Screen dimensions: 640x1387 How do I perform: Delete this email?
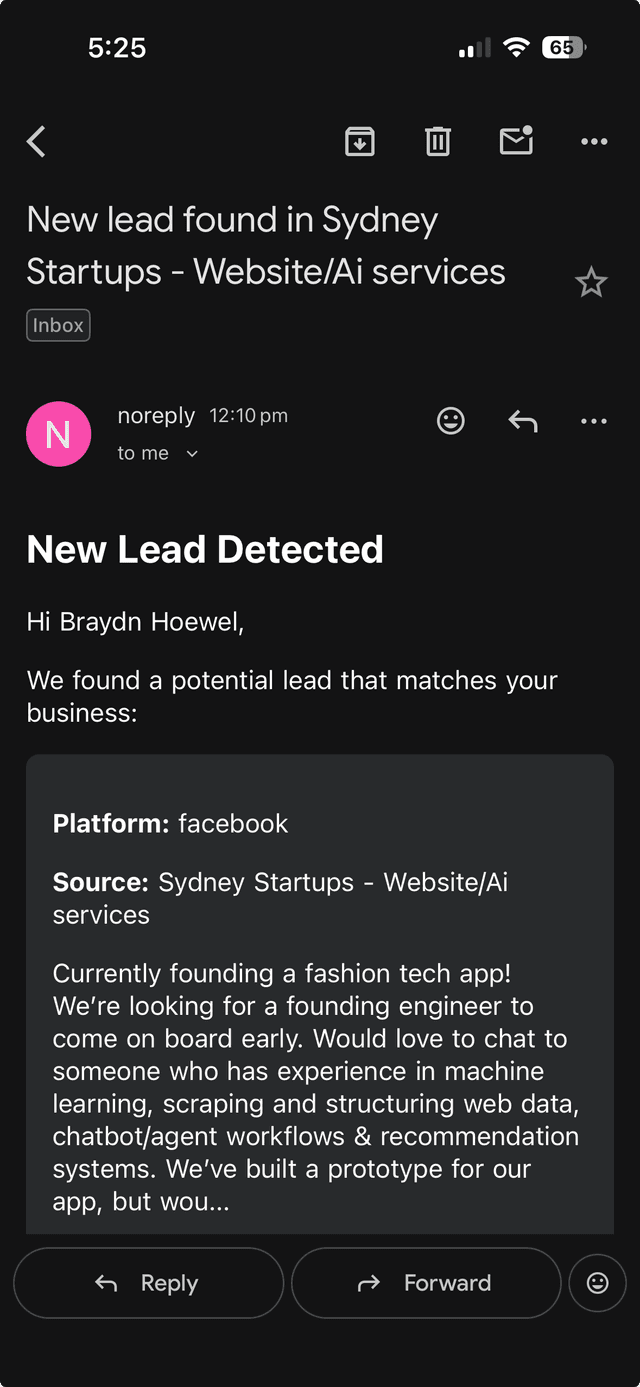point(437,141)
